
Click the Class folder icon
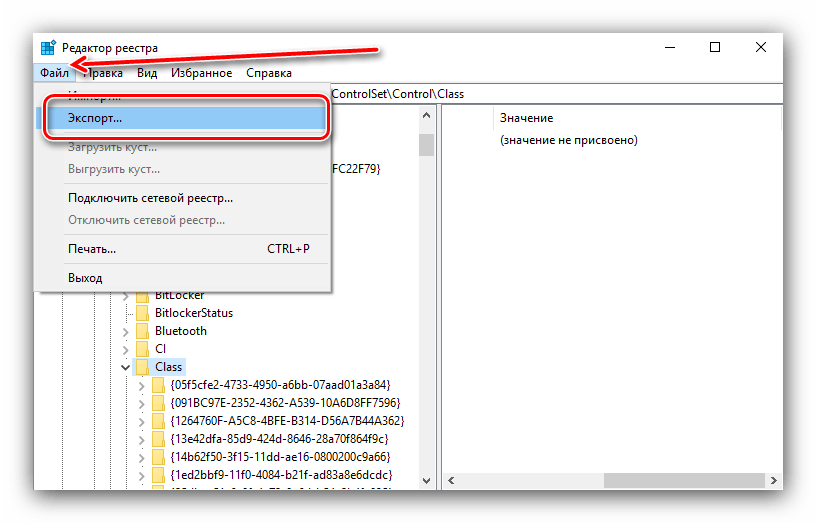click(141, 367)
